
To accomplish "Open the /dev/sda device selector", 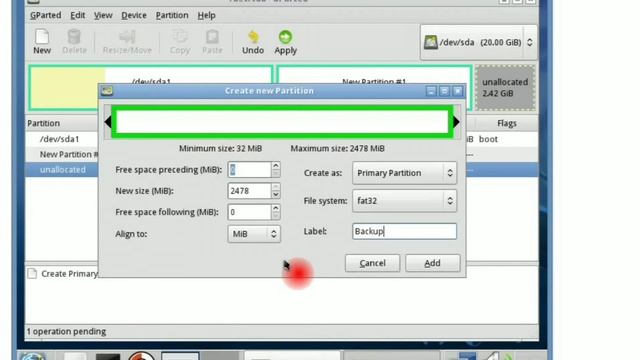I will coord(479,42).
